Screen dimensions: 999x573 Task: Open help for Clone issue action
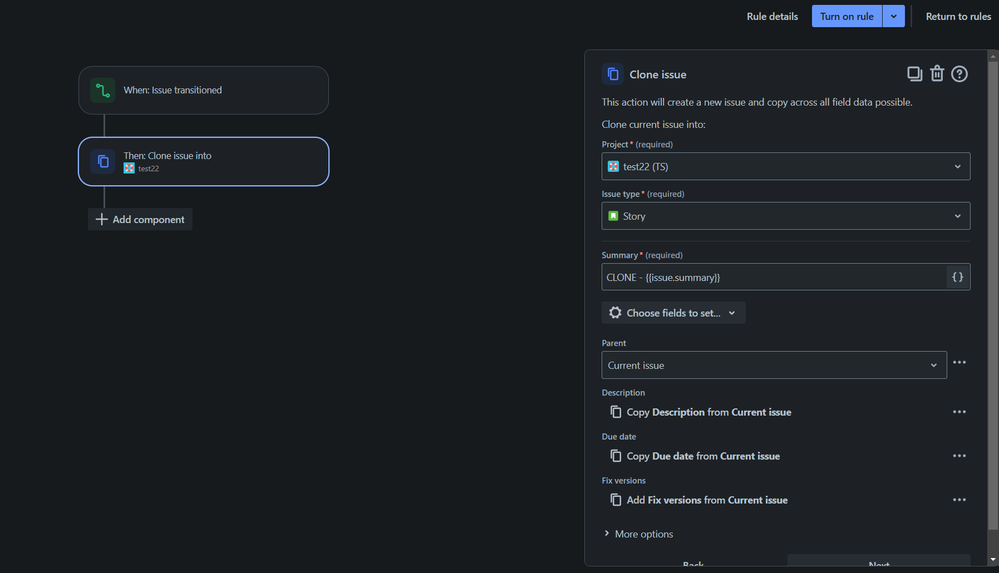(x=959, y=74)
